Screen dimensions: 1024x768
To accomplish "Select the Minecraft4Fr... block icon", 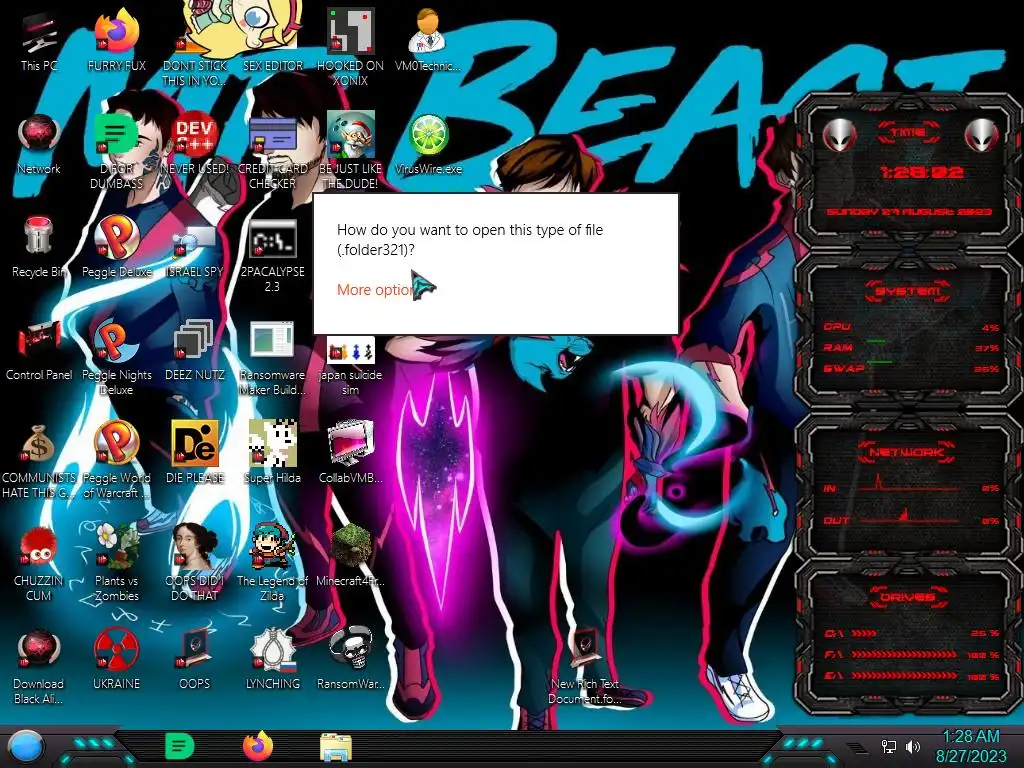I will [x=350, y=555].
